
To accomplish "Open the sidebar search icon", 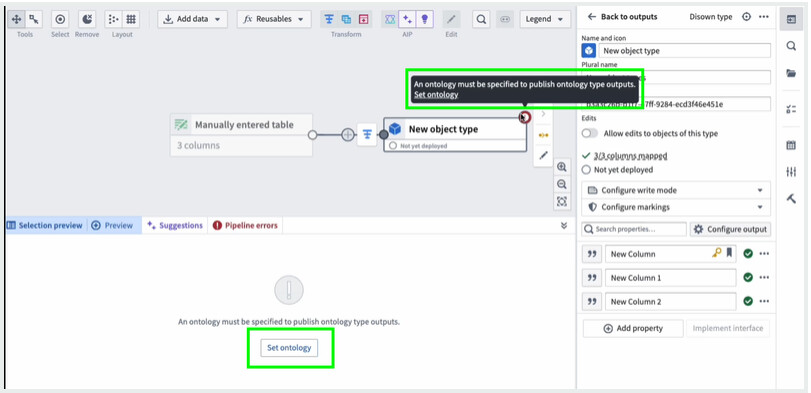I will coord(791,46).
